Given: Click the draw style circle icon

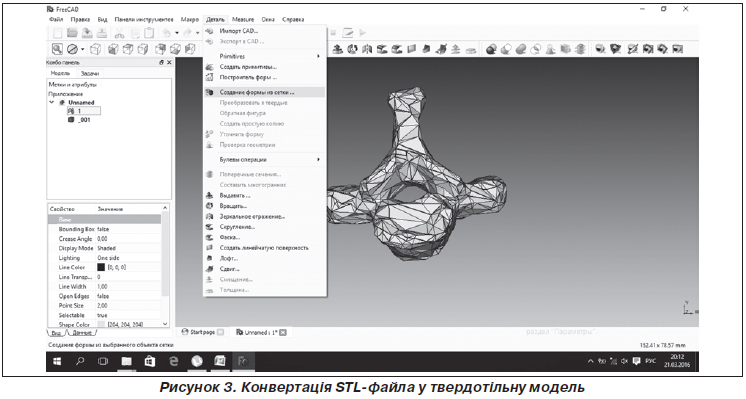Looking at the screenshot, I should click(72, 49).
